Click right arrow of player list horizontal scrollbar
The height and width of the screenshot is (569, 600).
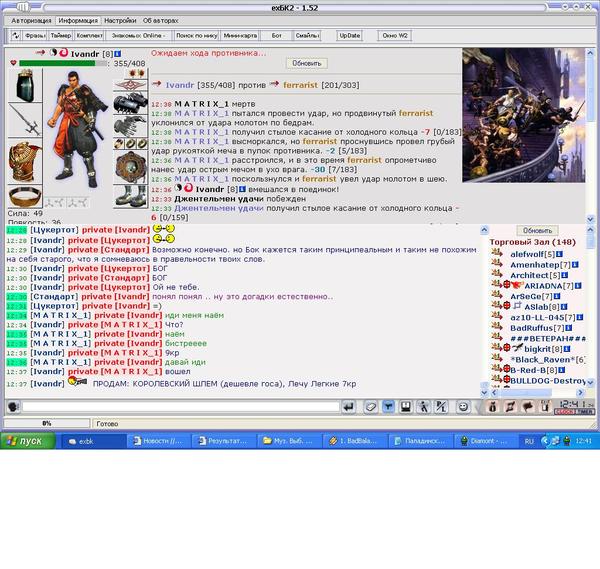coord(580,392)
